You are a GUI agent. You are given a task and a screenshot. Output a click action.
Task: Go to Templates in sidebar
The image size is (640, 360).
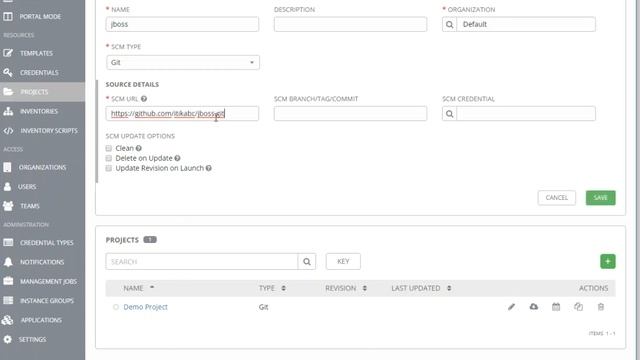[x=36, y=53]
